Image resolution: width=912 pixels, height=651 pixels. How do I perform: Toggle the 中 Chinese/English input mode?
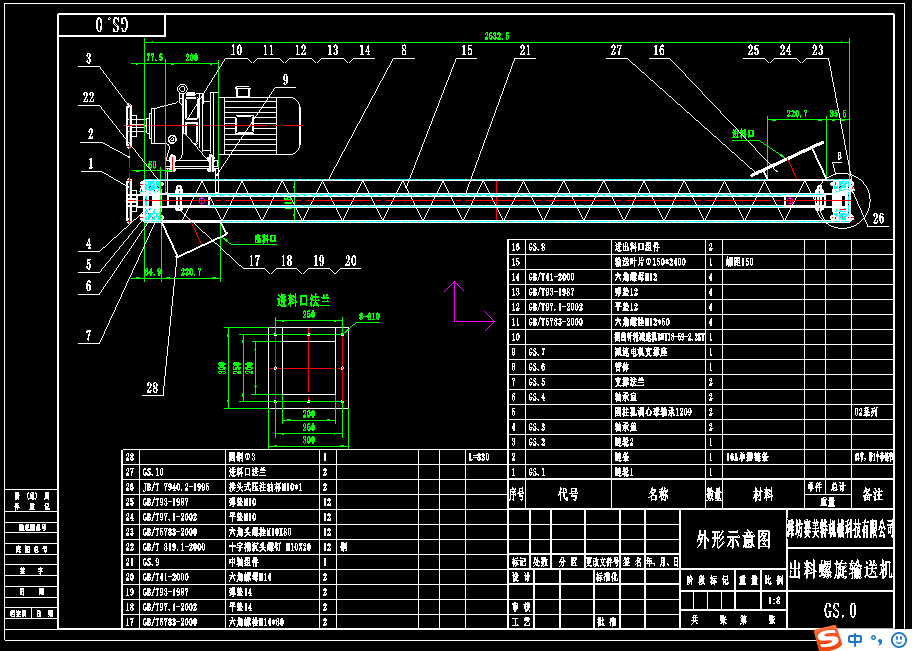pyautogui.click(x=855, y=640)
